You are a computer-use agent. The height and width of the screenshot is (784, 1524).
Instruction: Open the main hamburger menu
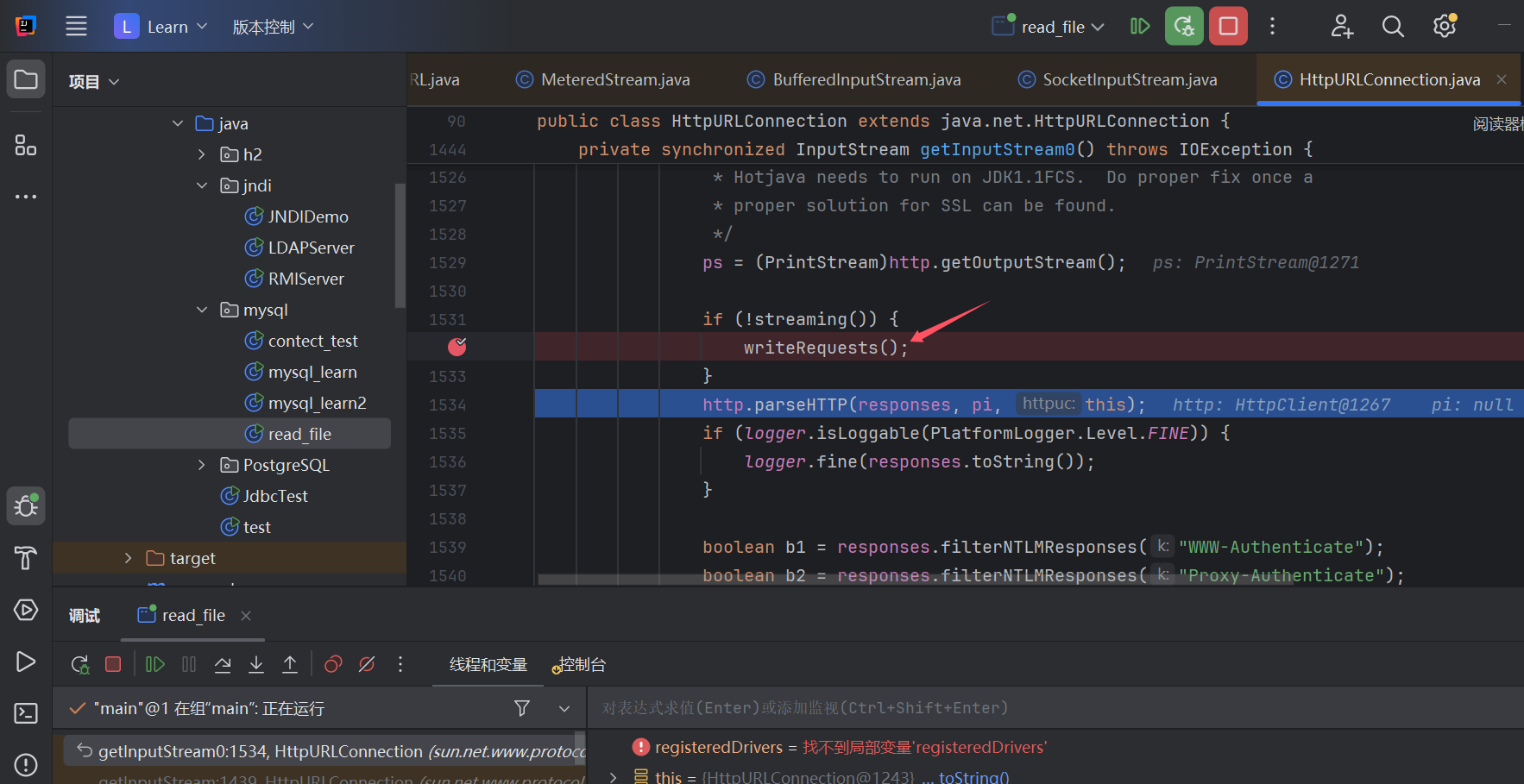click(x=76, y=27)
